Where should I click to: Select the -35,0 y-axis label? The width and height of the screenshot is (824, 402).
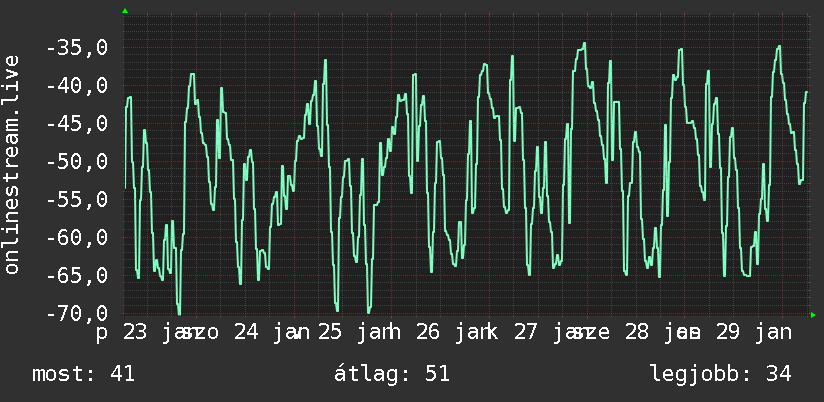pos(77,48)
